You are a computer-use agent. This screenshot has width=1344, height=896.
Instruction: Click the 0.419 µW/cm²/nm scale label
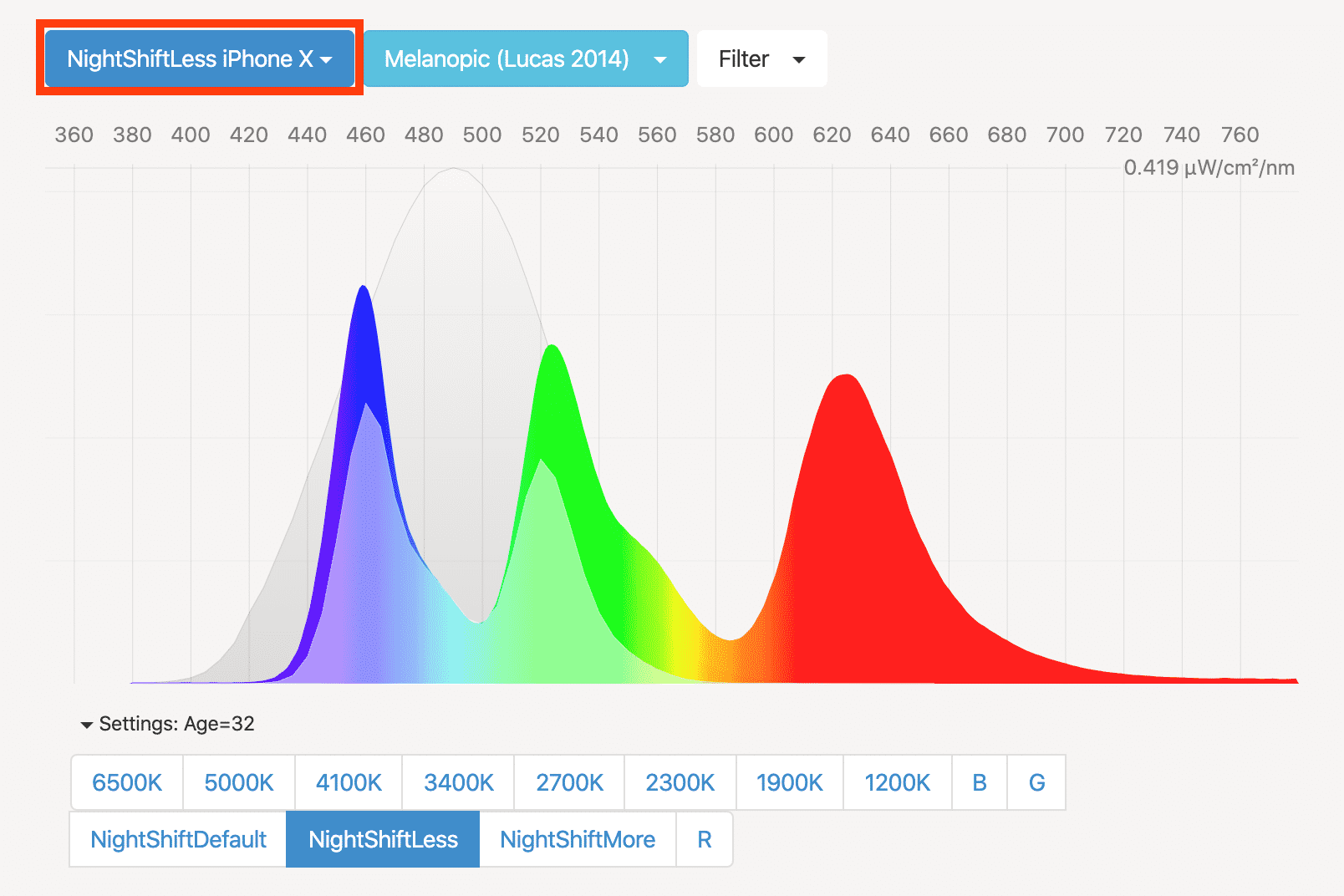1209,167
